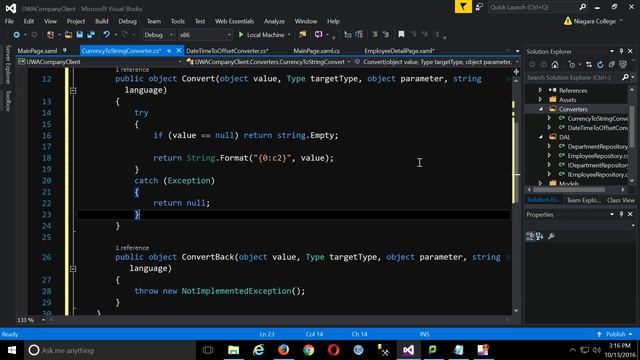The image size is (640, 360).
Task: Click the Save All toolbar icon
Action: coord(91,35)
